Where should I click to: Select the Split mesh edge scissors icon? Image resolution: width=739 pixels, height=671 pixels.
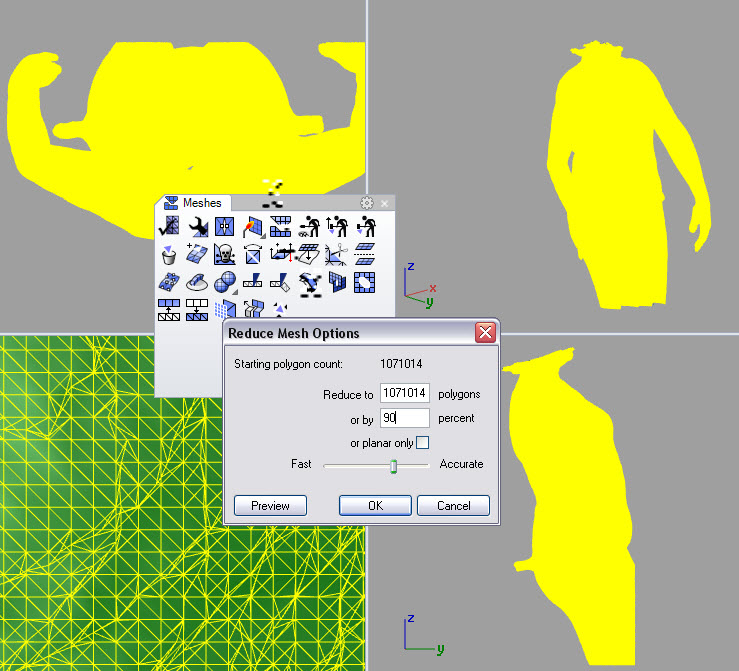[337, 254]
